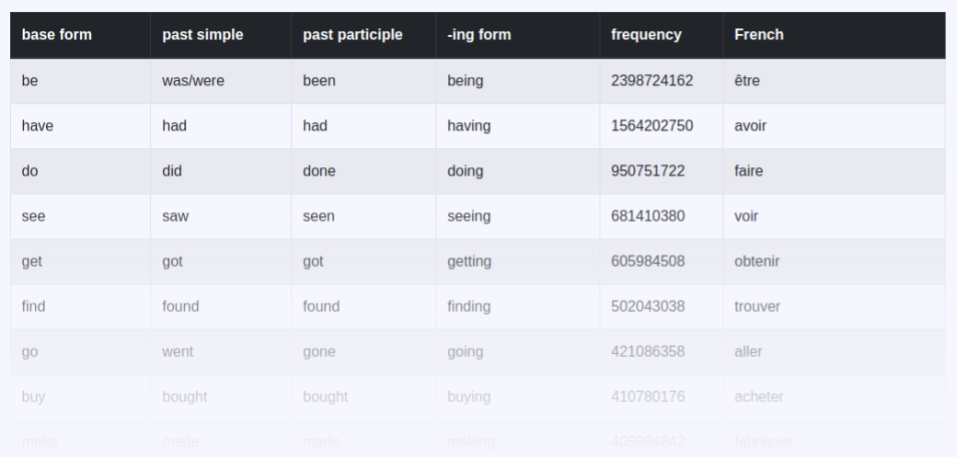Select the French word "voir"
This screenshot has height=457, width=957.
746,216
